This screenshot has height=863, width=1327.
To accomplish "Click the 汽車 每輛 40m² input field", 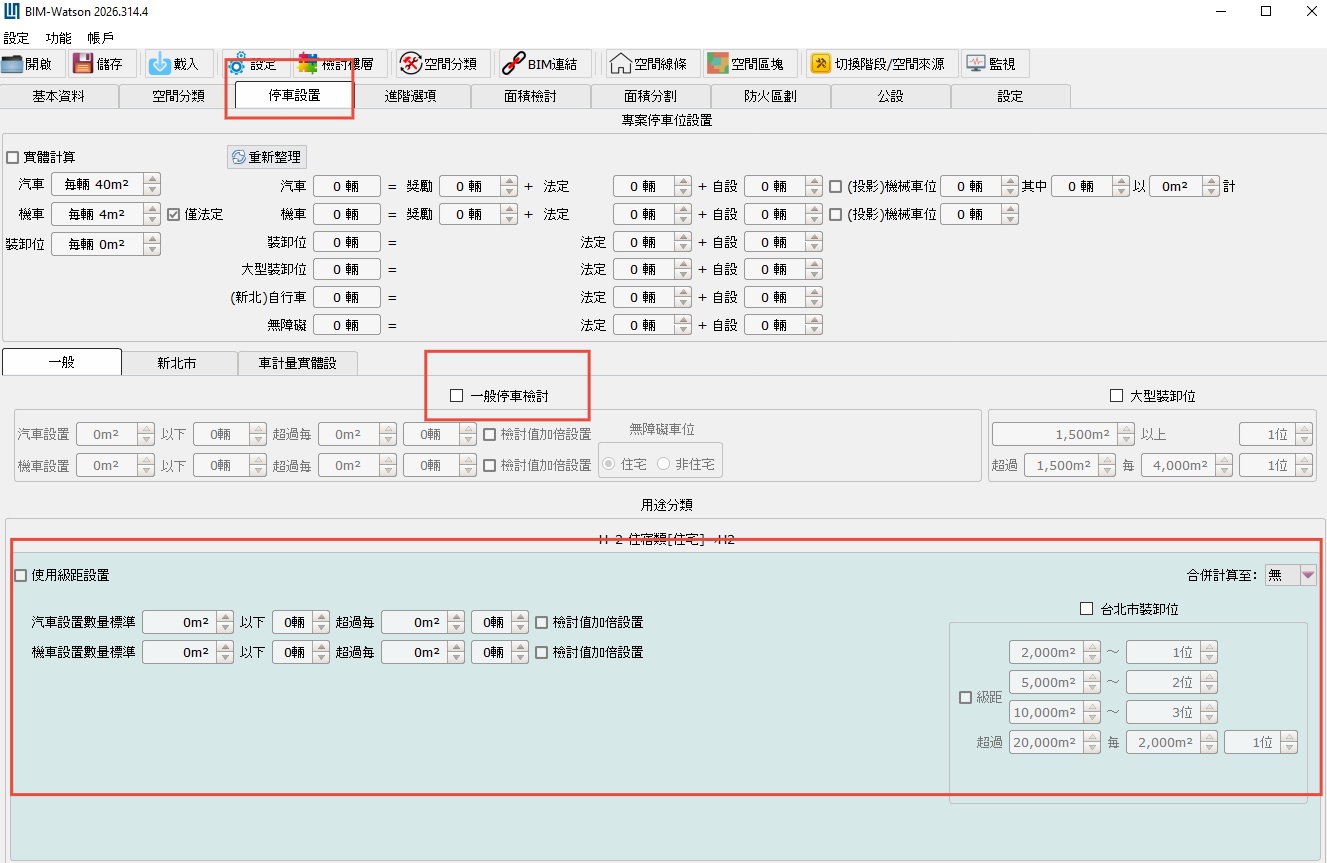I will [96, 185].
